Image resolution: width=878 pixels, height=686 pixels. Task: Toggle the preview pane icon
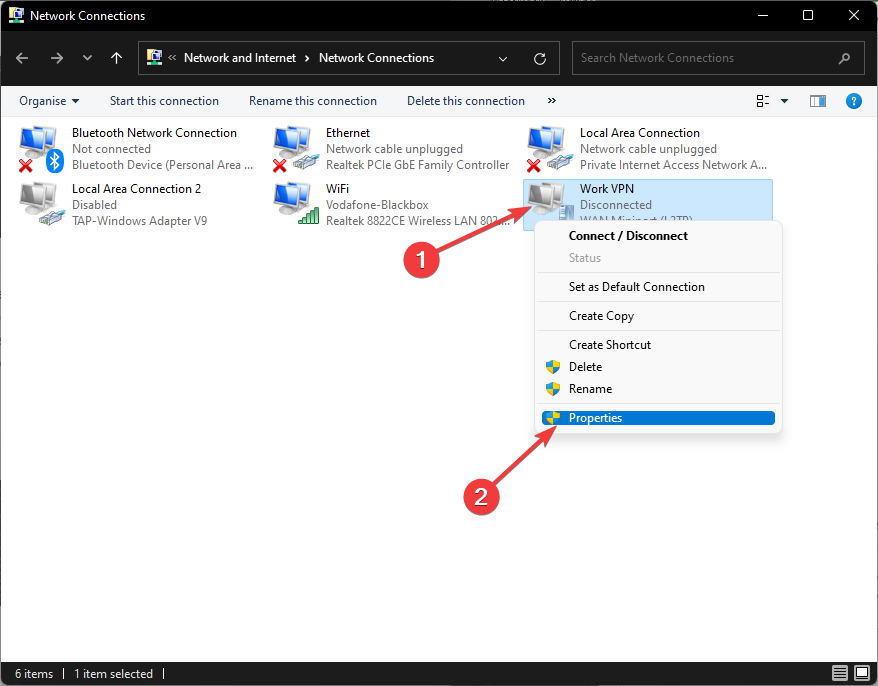click(x=818, y=101)
